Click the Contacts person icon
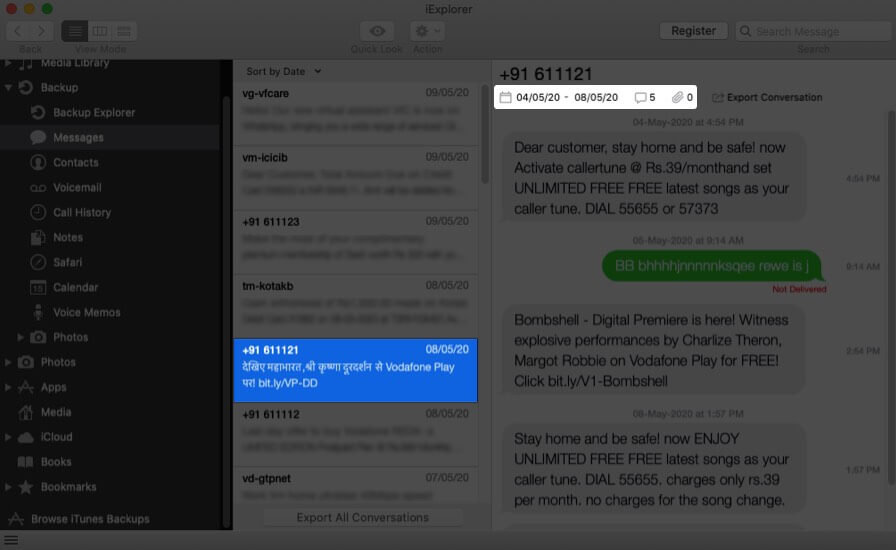896x550 pixels. (x=38, y=162)
